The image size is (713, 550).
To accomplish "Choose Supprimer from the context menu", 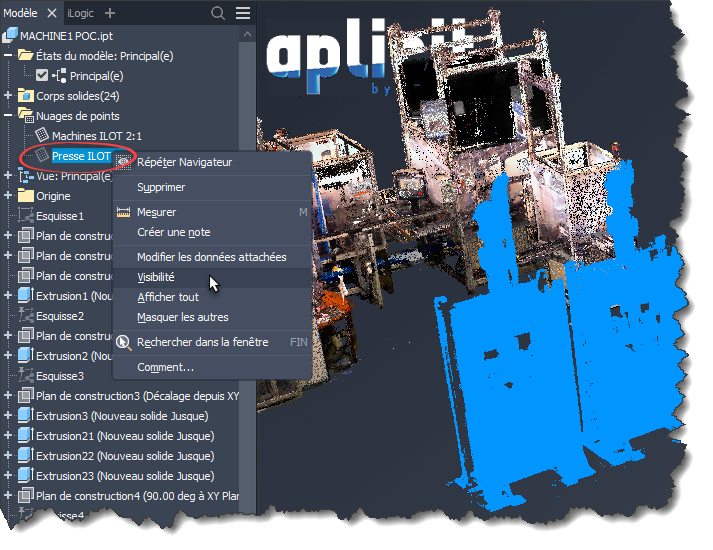I will [x=160, y=187].
